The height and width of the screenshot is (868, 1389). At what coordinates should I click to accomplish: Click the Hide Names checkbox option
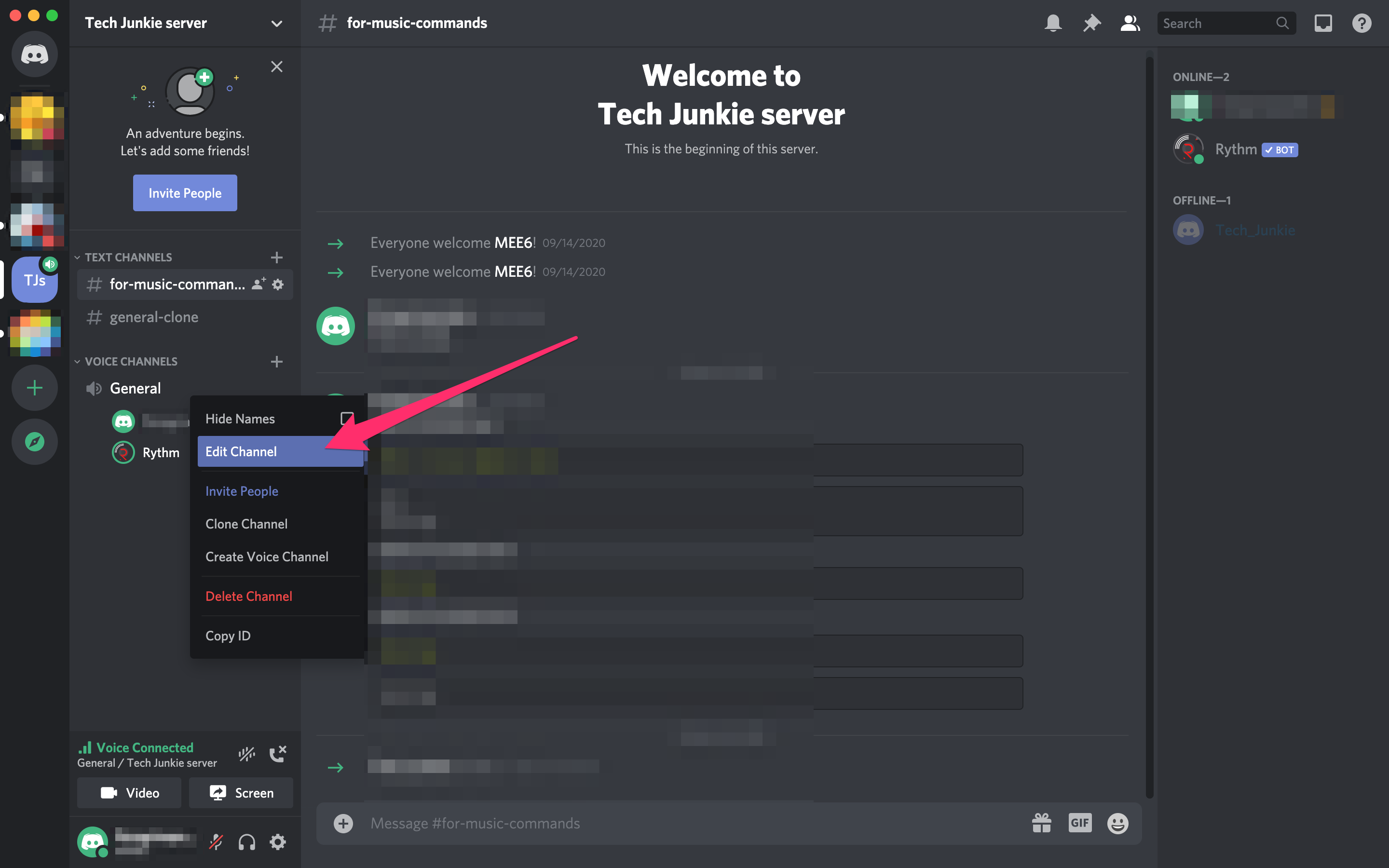tap(348, 418)
